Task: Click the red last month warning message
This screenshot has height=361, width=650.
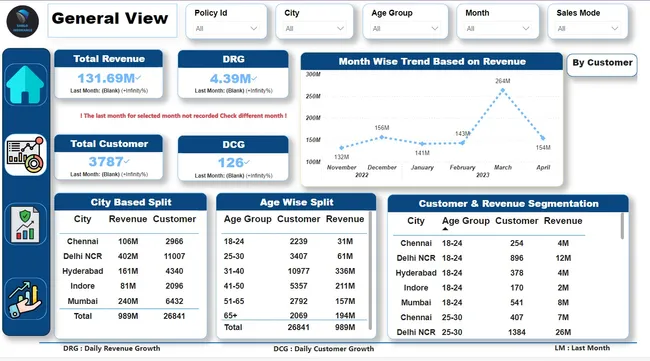Action: (x=183, y=116)
